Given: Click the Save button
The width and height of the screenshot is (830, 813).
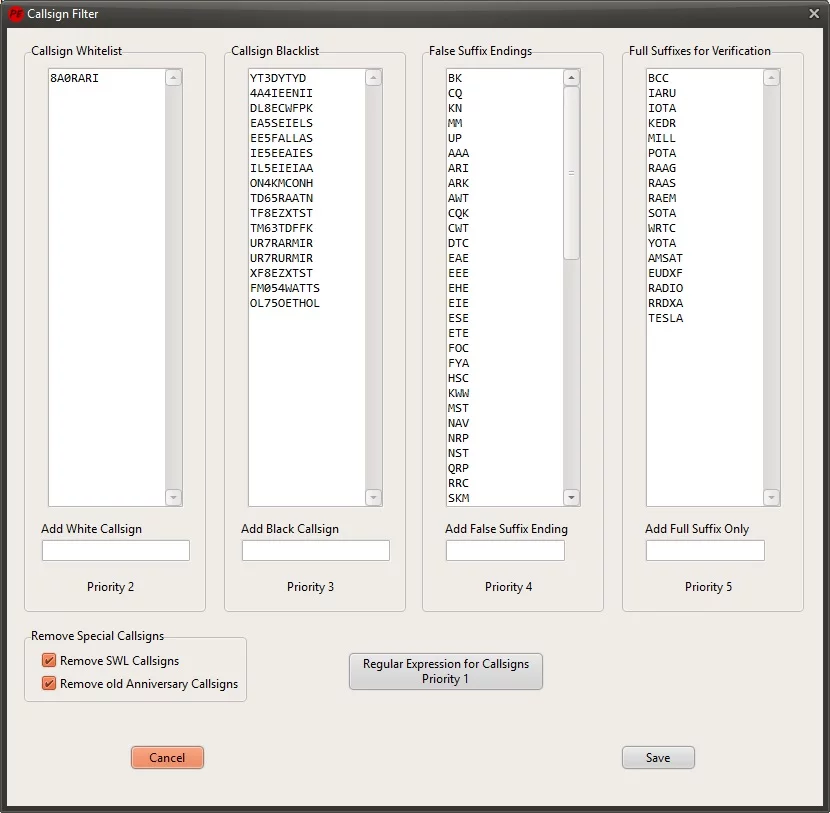Looking at the screenshot, I should tap(657, 757).
